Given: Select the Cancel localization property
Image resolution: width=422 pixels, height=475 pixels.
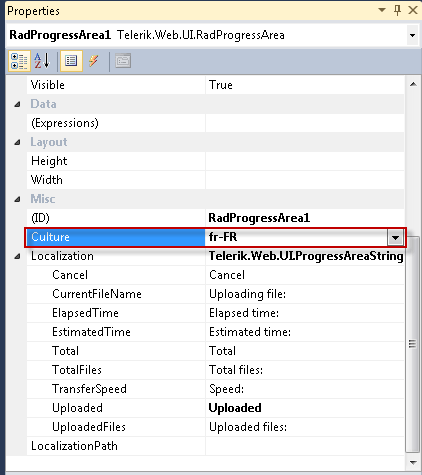Looking at the screenshot, I should [70, 275].
